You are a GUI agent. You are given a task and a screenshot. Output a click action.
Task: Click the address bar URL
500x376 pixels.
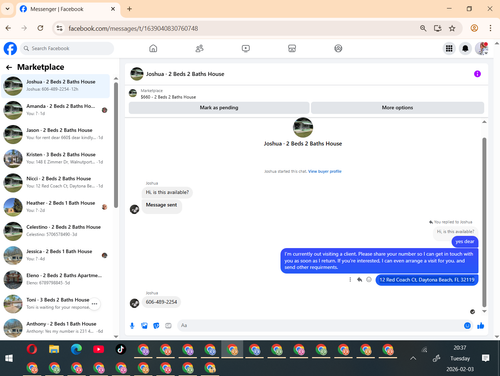pos(133,28)
